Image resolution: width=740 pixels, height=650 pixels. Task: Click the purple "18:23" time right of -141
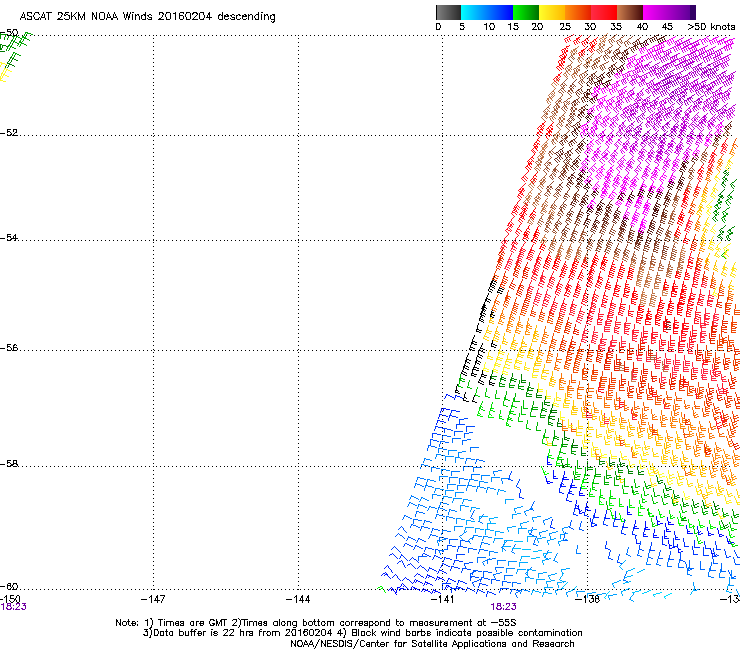point(503,607)
